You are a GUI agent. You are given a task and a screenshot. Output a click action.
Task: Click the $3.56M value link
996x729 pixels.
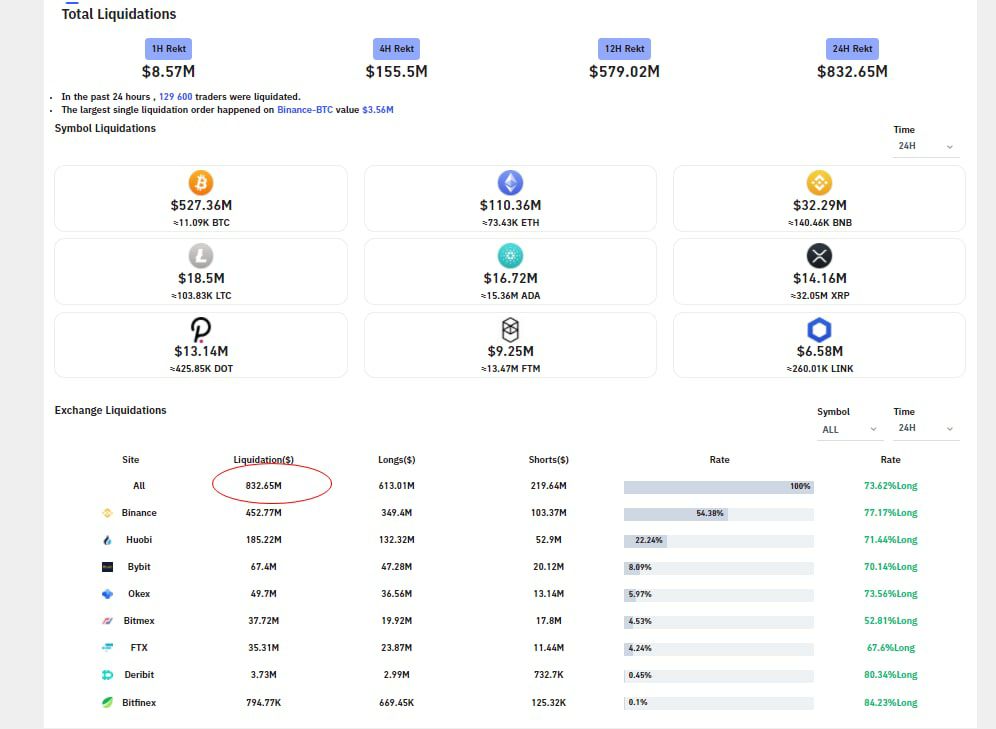pyautogui.click(x=378, y=110)
